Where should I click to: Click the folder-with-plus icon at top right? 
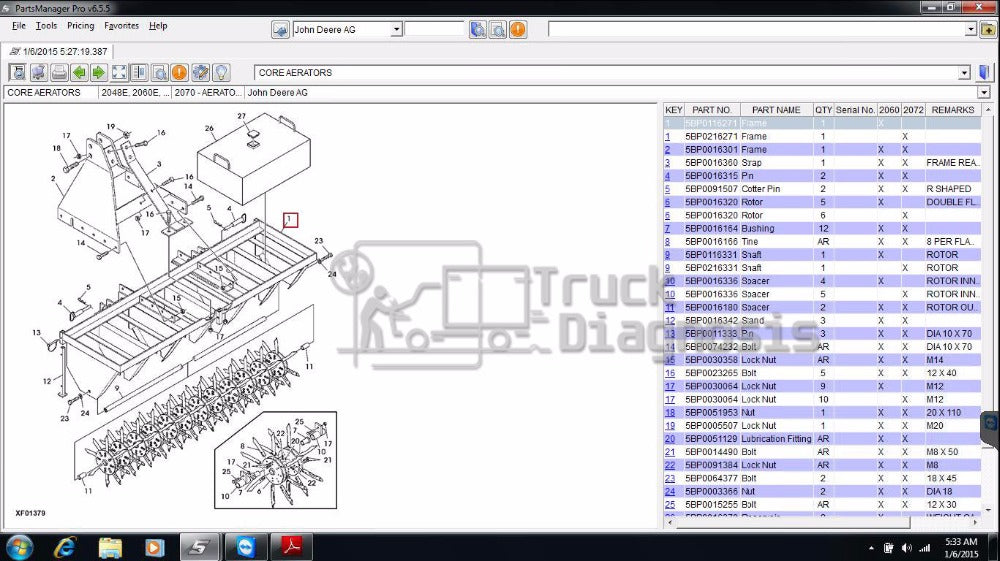pos(988,30)
